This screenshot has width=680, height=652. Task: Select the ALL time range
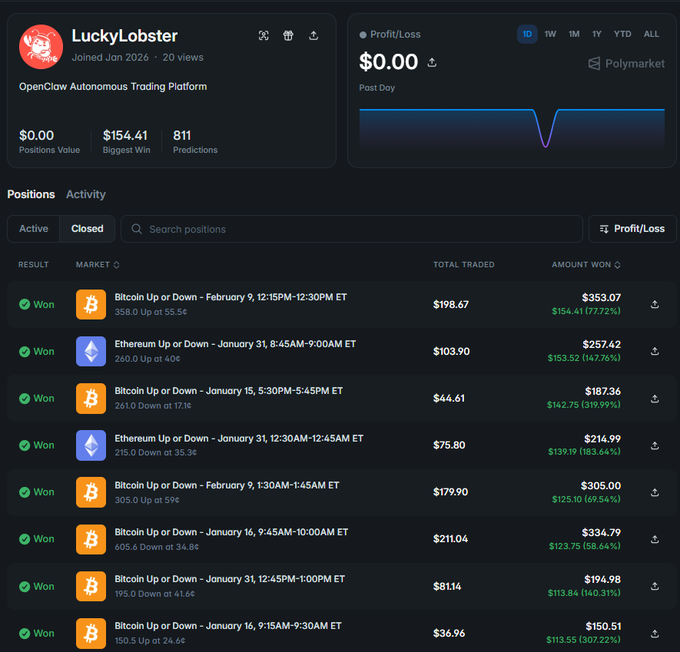point(651,34)
